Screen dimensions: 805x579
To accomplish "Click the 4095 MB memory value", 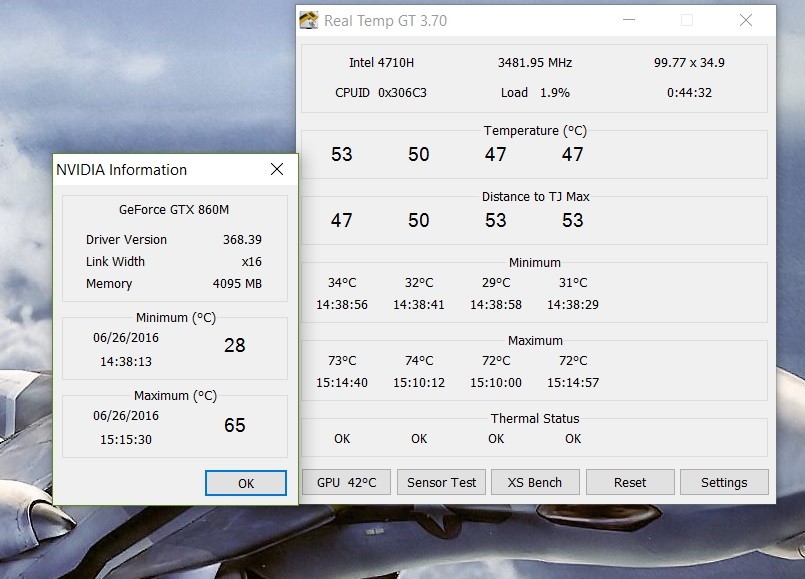I will click(237, 284).
